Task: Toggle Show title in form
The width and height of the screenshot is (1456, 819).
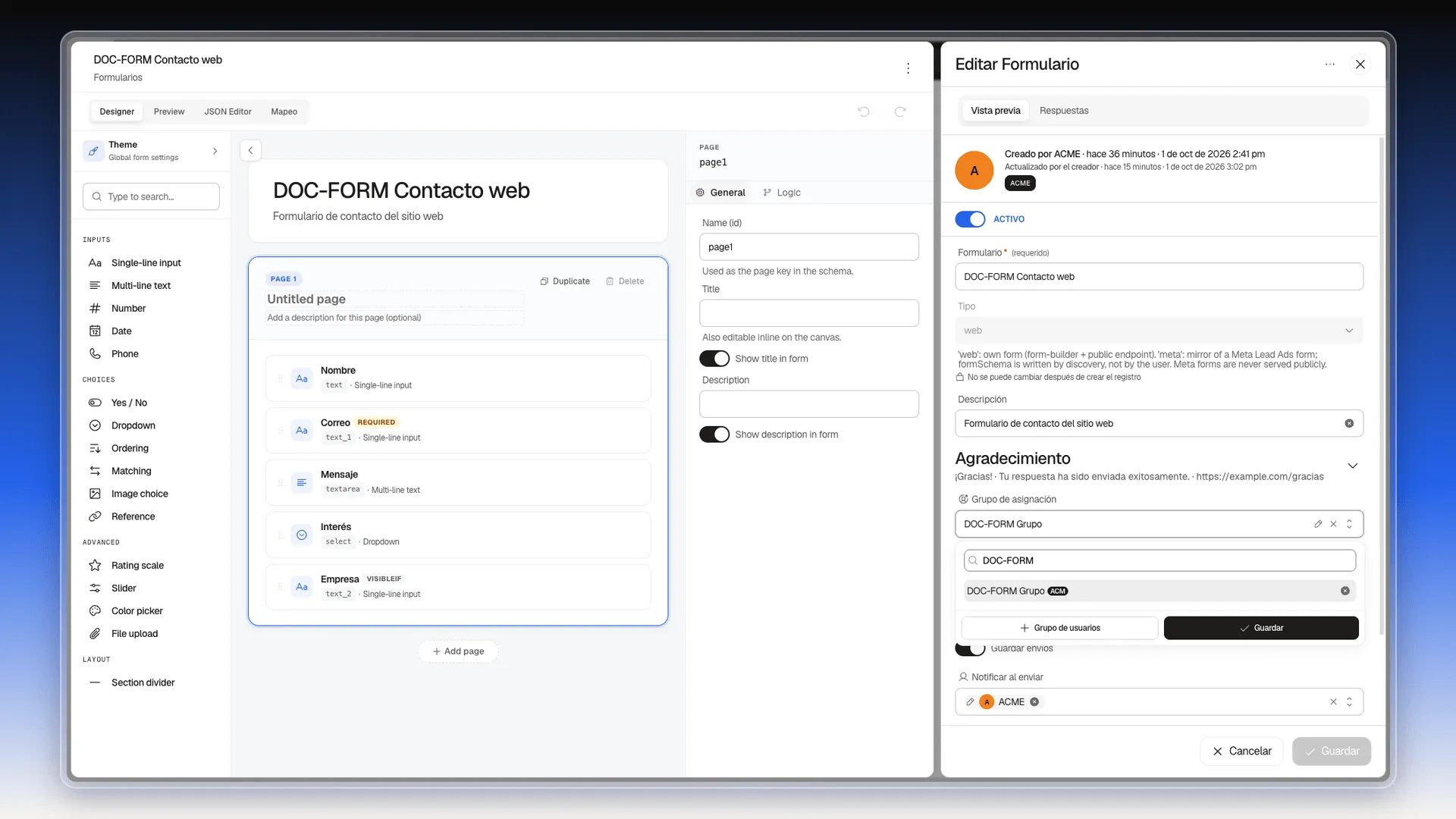Action: [714, 359]
